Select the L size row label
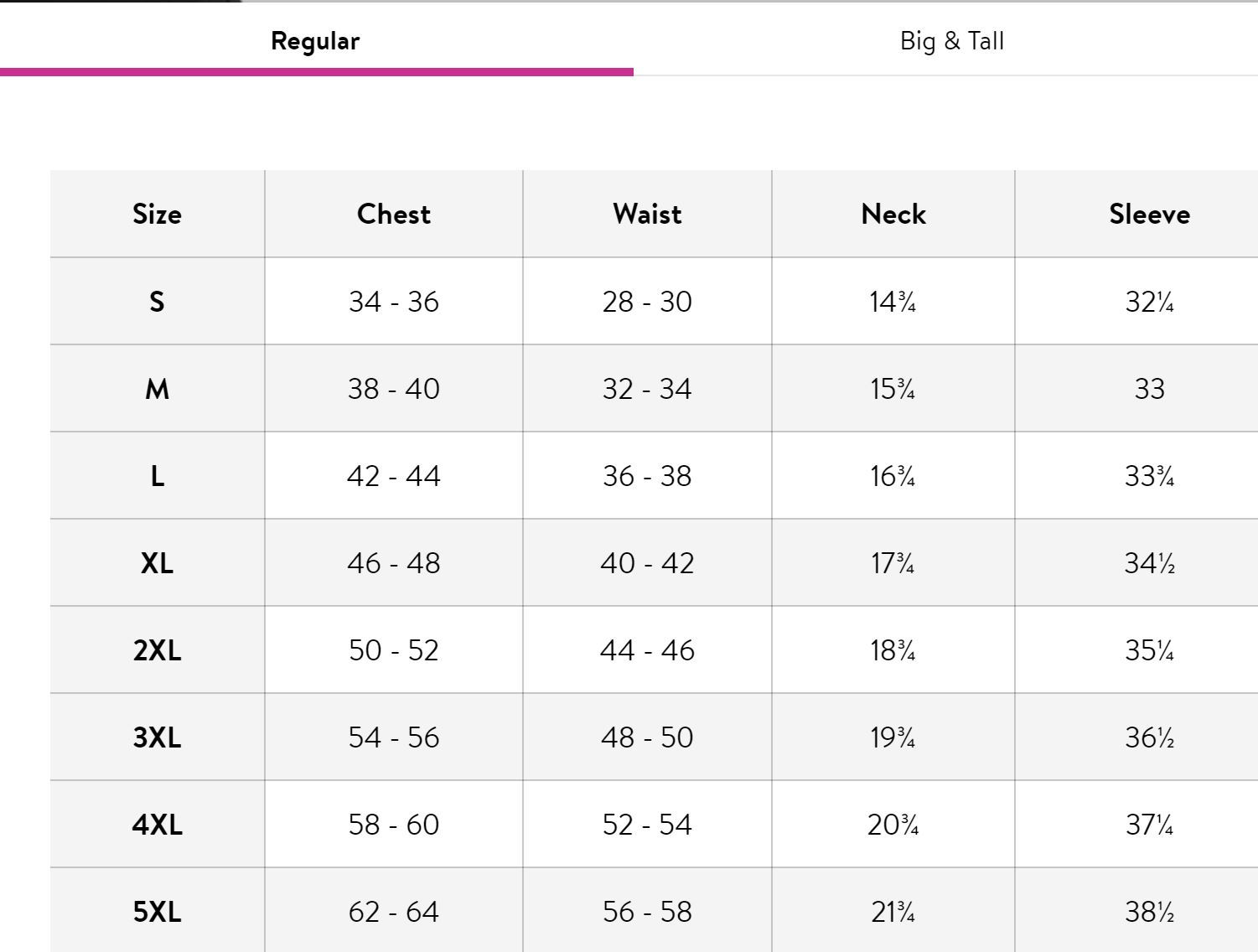 [157, 476]
